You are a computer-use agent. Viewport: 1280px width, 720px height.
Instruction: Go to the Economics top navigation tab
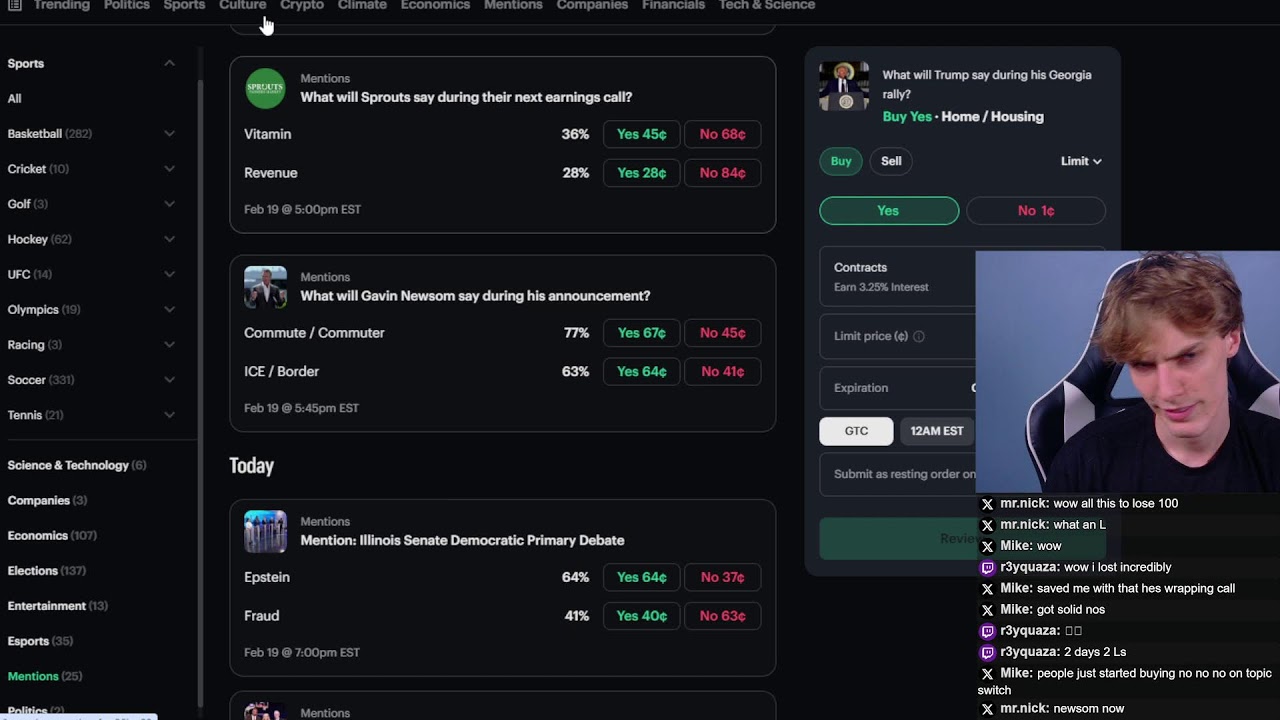point(435,6)
